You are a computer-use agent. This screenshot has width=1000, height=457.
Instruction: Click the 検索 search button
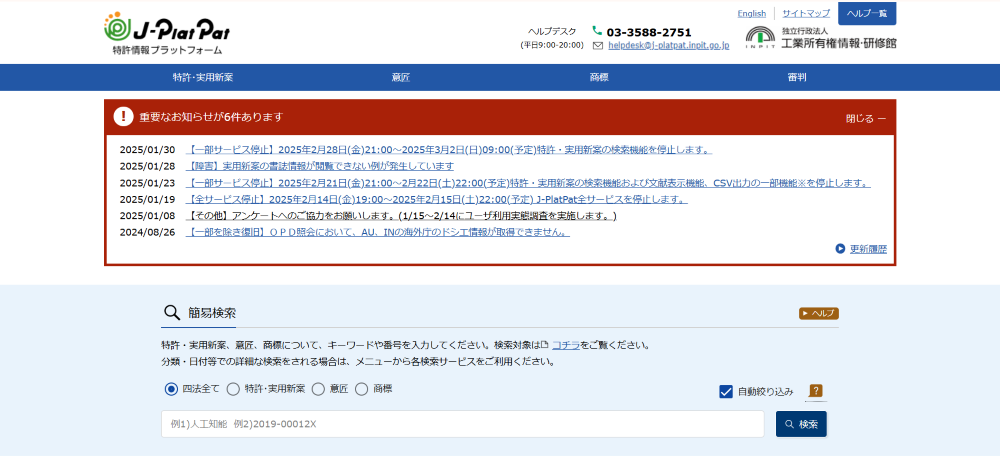point(801,424)
